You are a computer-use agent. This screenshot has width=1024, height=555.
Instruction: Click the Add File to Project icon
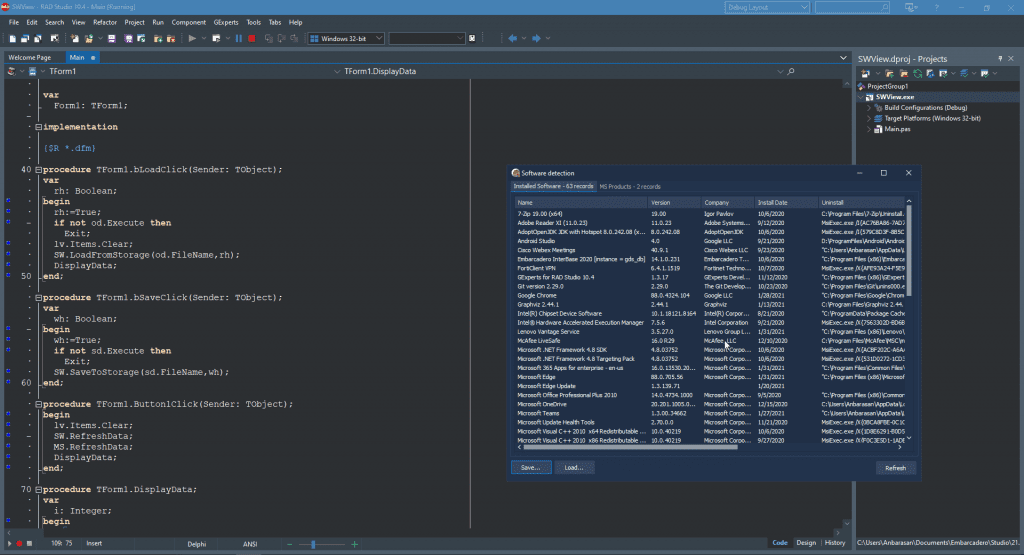pyautogui.click(x=157, y=39)
